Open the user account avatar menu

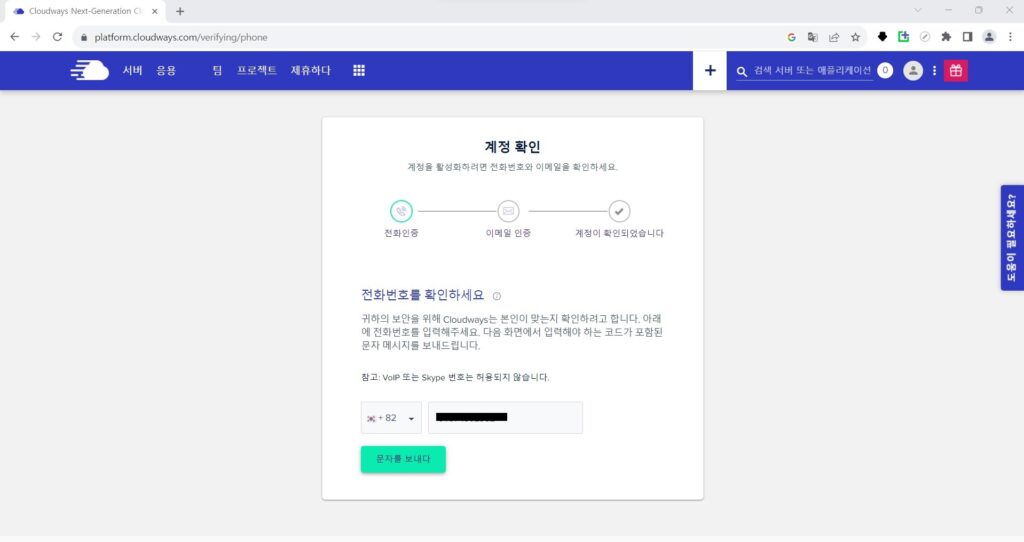tap(913, 71)
